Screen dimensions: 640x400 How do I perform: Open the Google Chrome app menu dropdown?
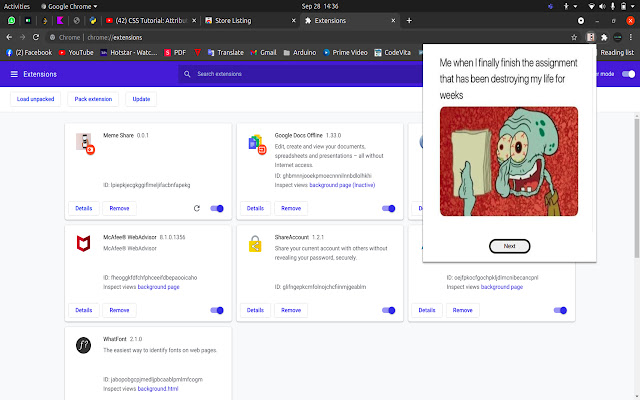point(69,6)
